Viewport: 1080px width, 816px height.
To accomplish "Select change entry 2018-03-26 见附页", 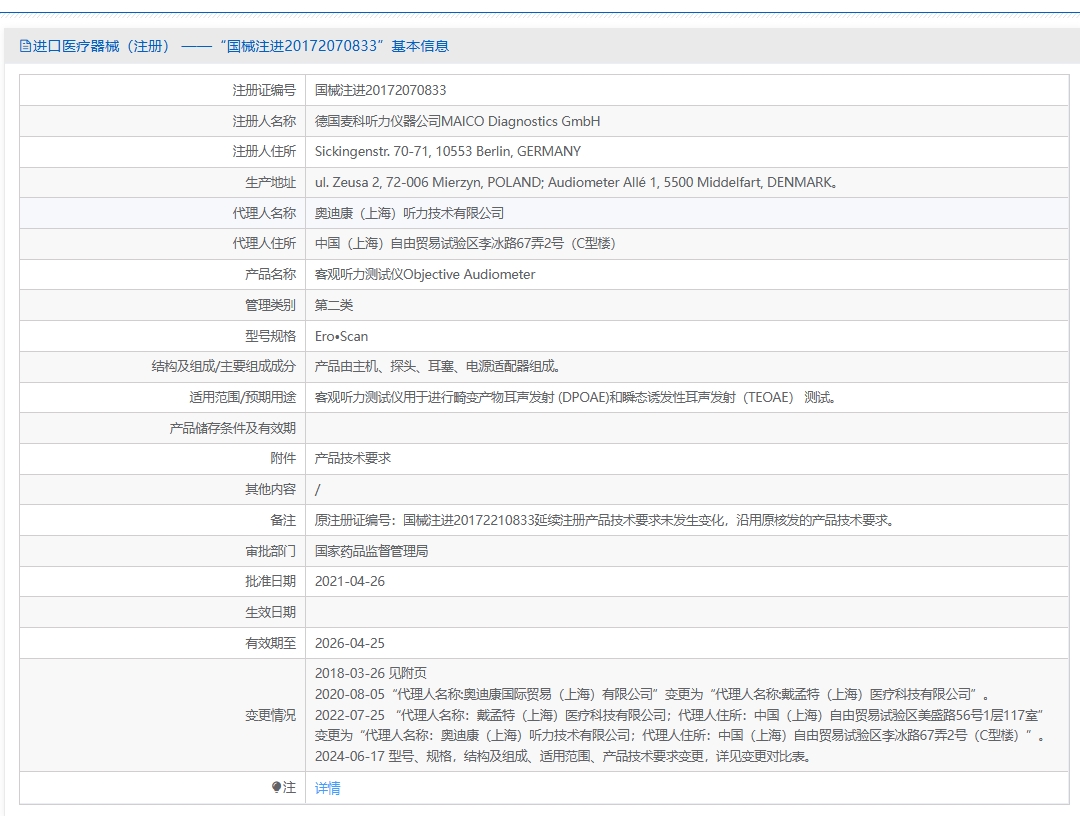I will (371, 673).
